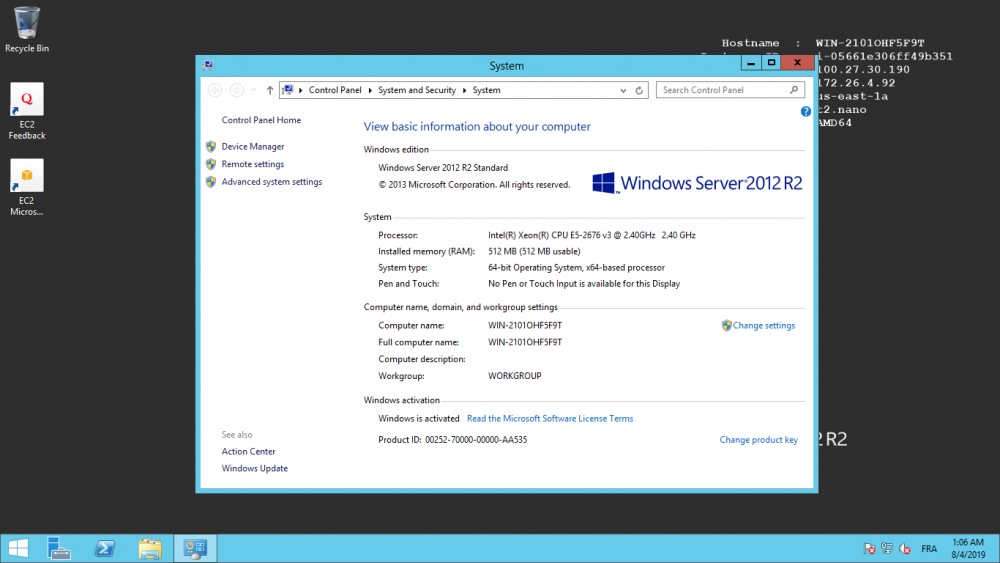Screen dimensions: 1000x563
Task: Open Device Manager link
Action: pyautogui.click(x=253, y=147)
